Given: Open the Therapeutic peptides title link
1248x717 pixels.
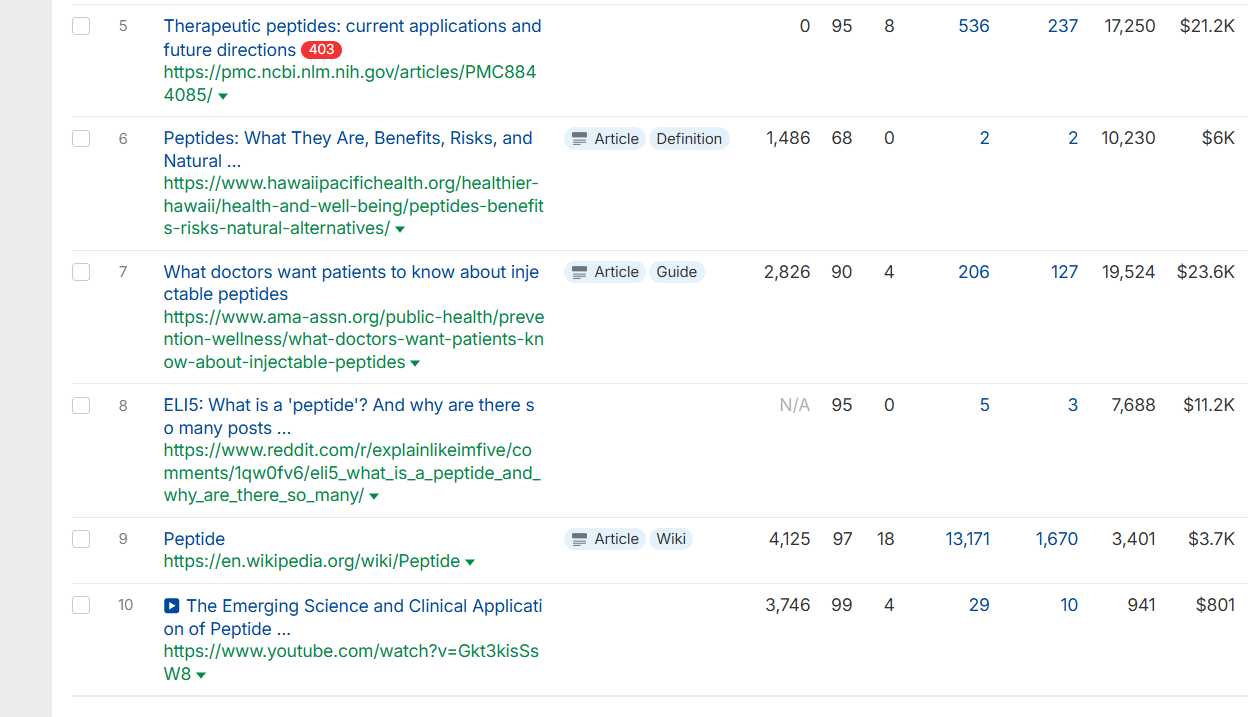Looking at the screenshot, I should [x=352, y=38].
